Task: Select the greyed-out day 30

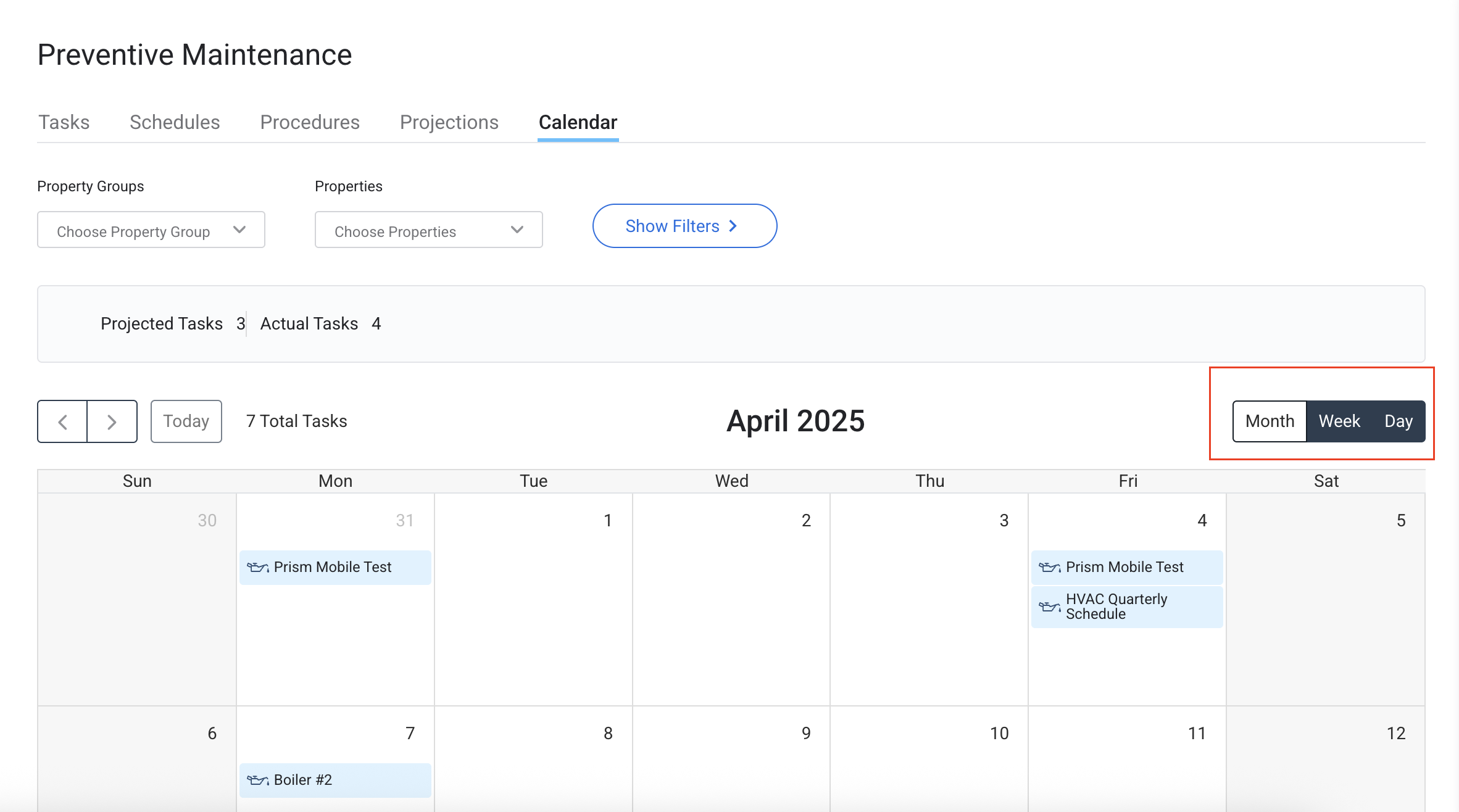Action: pos(207,521)
